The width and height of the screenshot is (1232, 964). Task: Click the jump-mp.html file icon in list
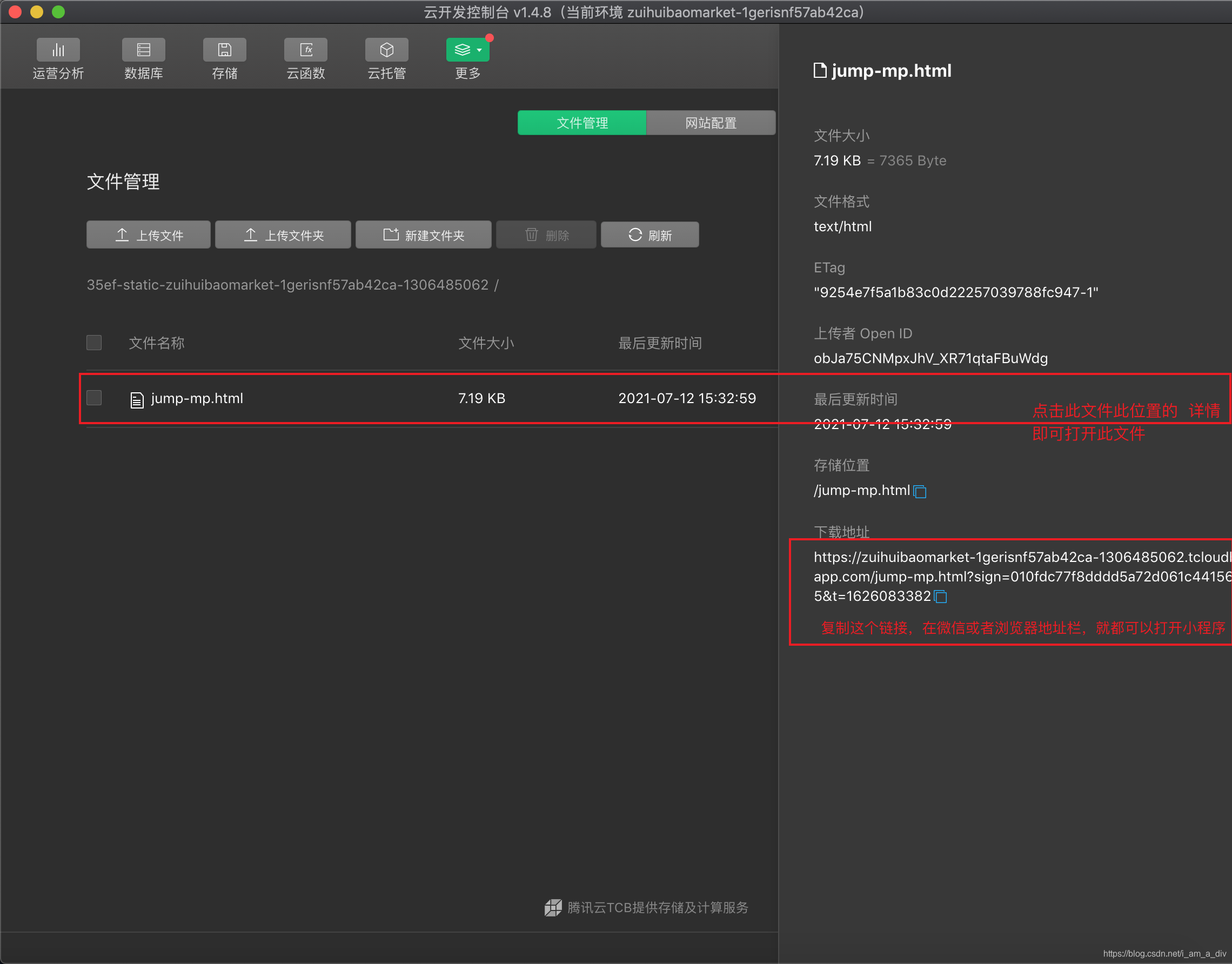(x=137, y=400)
